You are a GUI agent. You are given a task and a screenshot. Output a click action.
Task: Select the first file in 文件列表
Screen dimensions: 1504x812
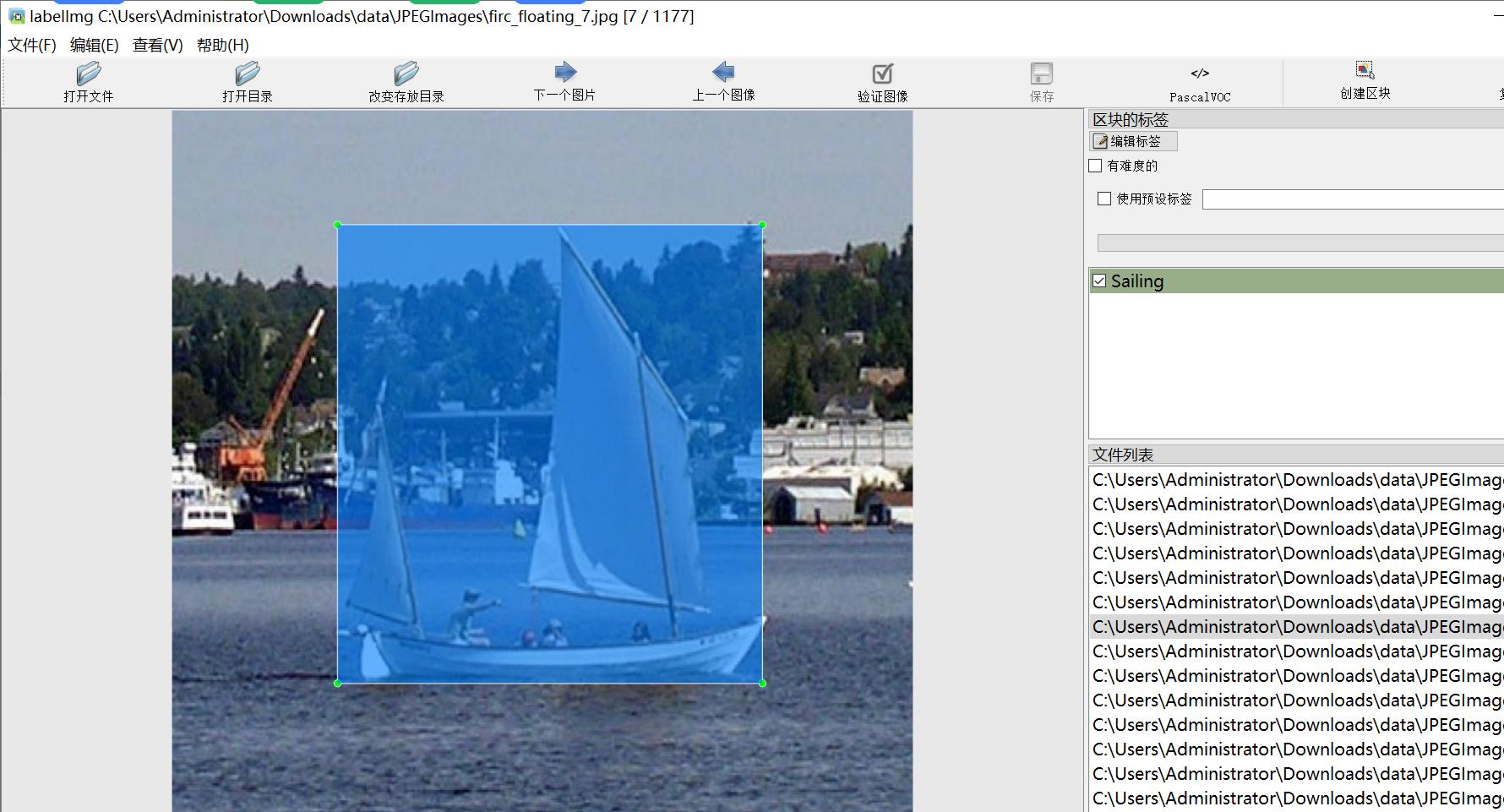click(1297, 480)
